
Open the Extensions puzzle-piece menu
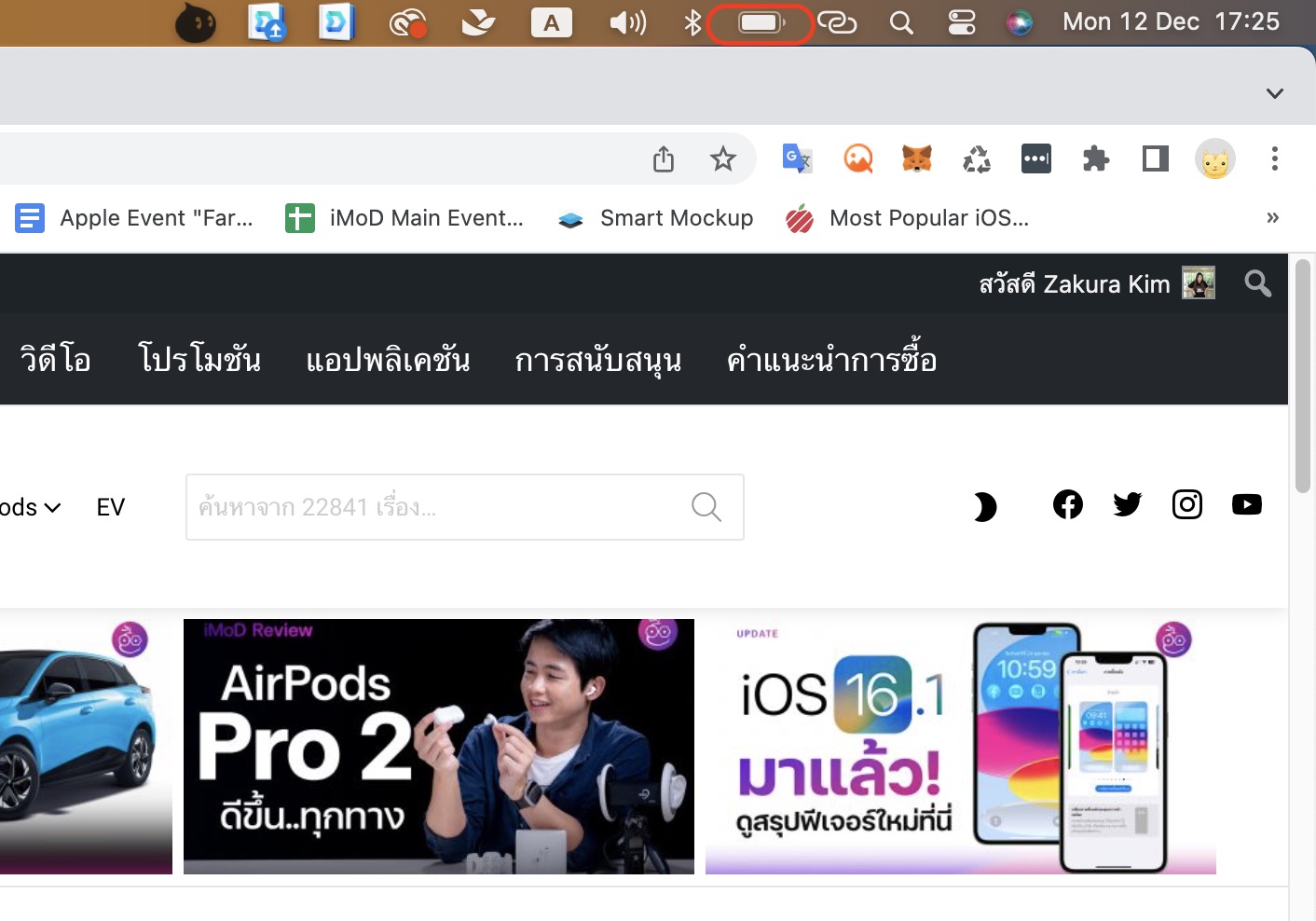click(x=1096, y=159)
